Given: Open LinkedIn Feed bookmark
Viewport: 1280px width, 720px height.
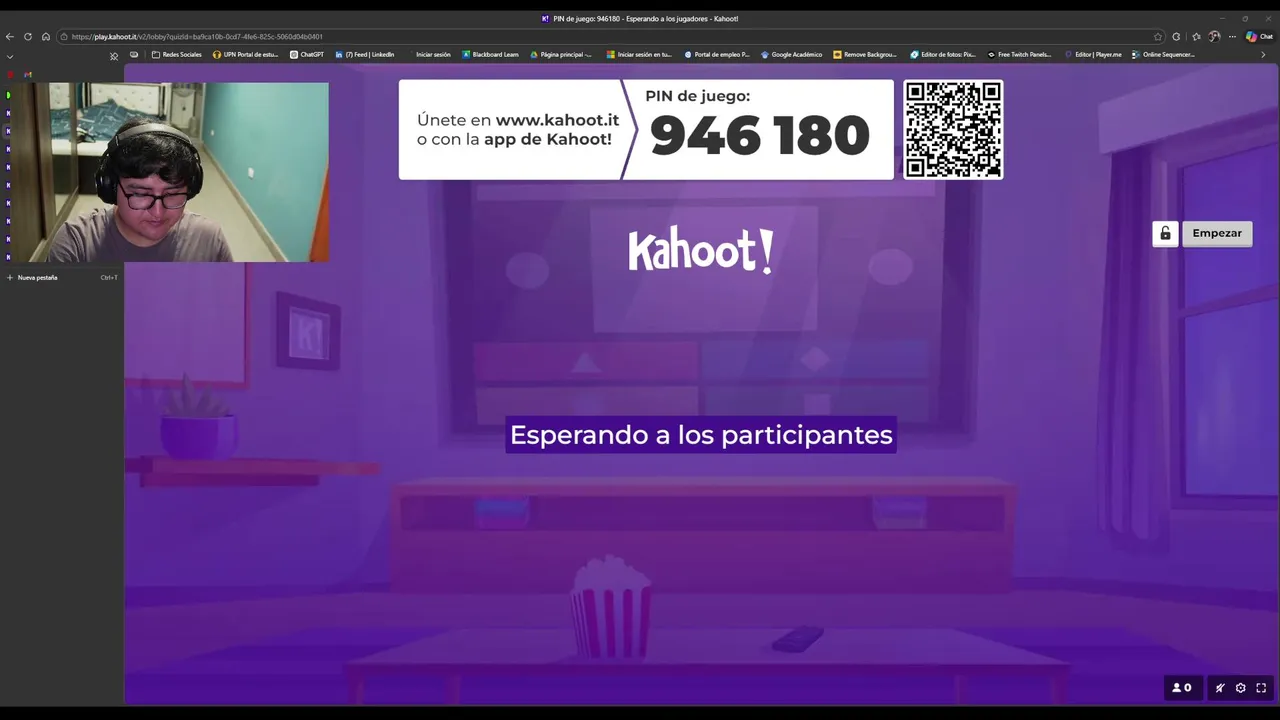Looking at the screenshot, I should click(365, 55).
